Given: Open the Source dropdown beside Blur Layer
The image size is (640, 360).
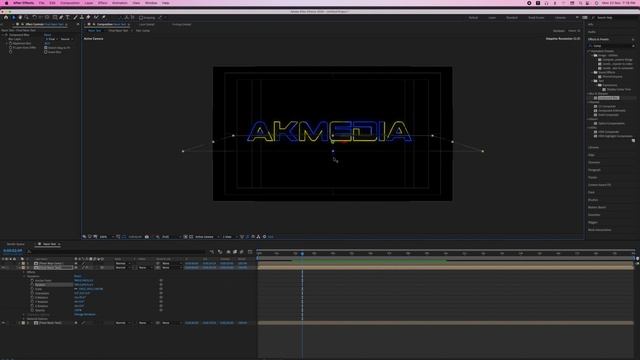Looking at the screenshot, I should coord(66,39).
